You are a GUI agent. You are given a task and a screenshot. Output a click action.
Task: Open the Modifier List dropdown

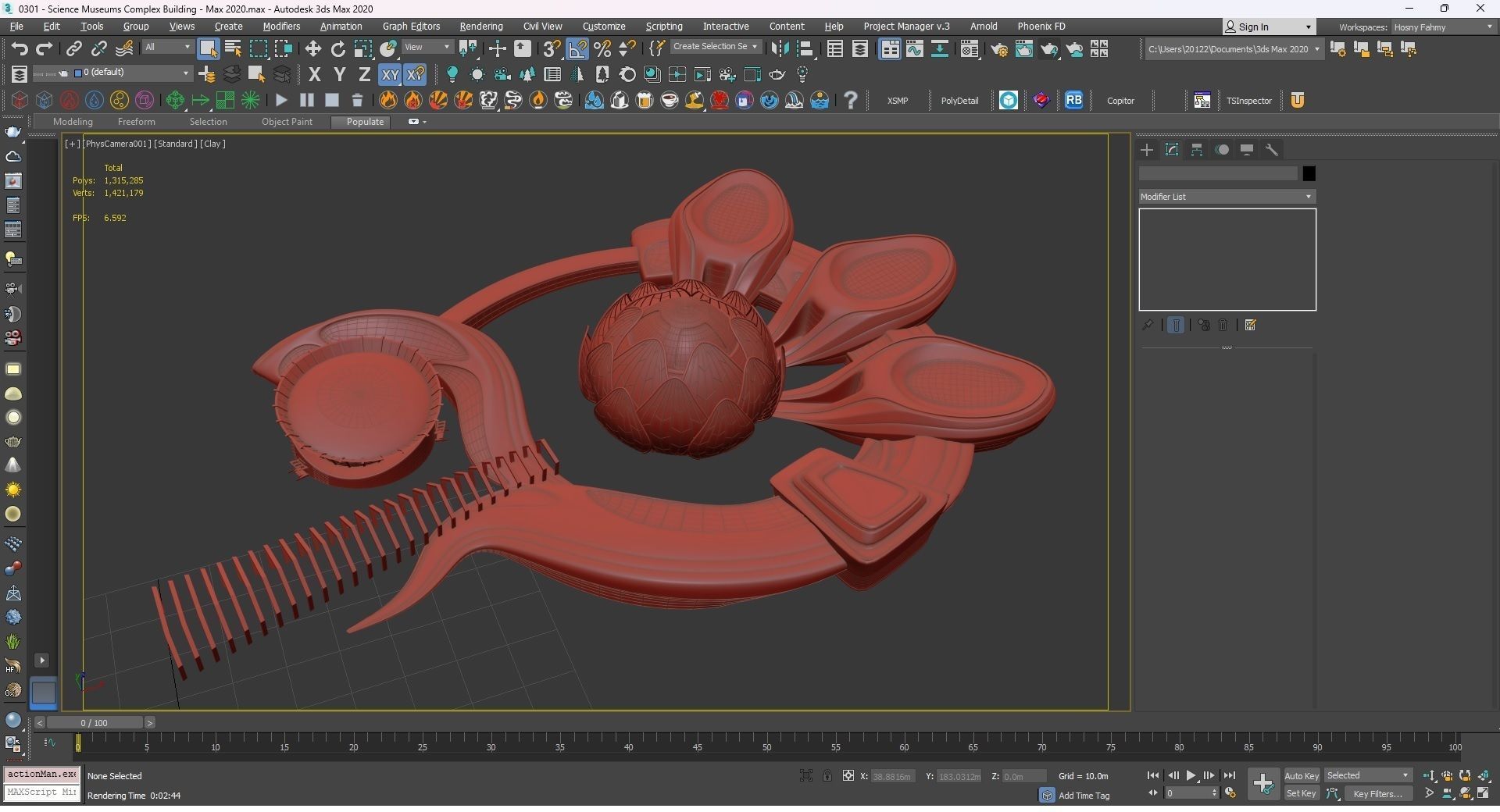(x=1227, y=197)
